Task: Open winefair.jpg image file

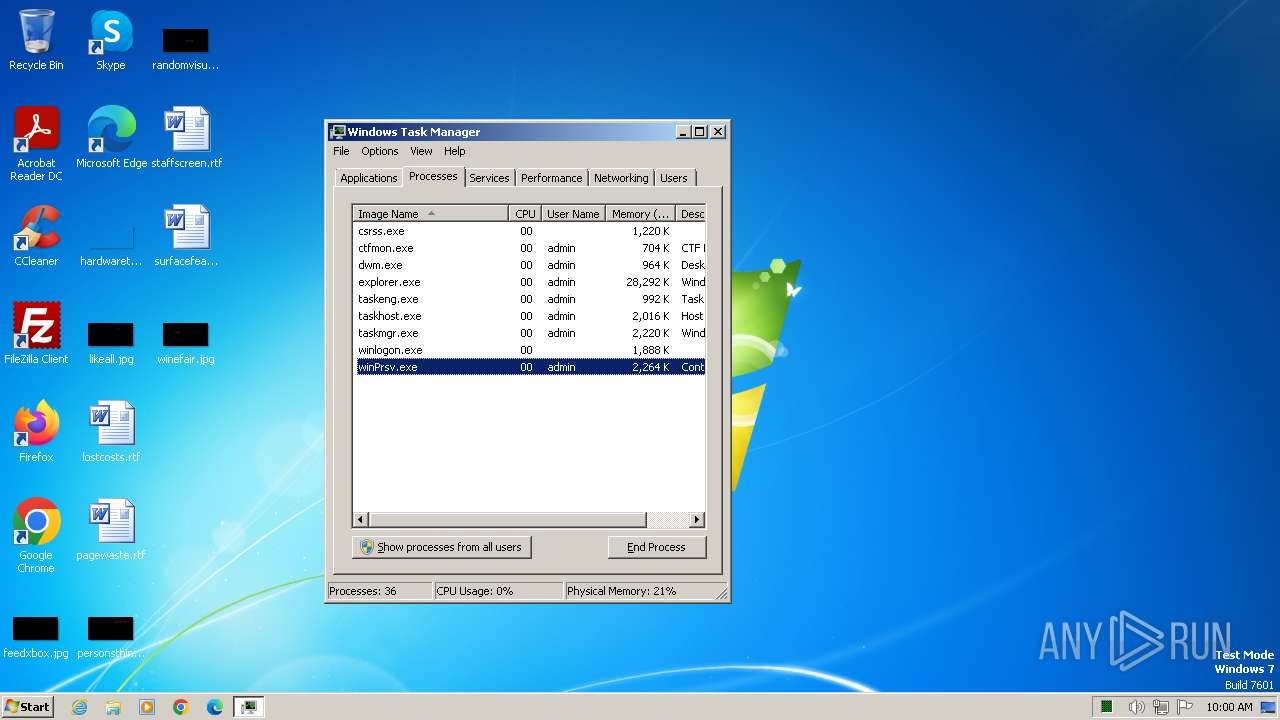Action: coord(186,343)
